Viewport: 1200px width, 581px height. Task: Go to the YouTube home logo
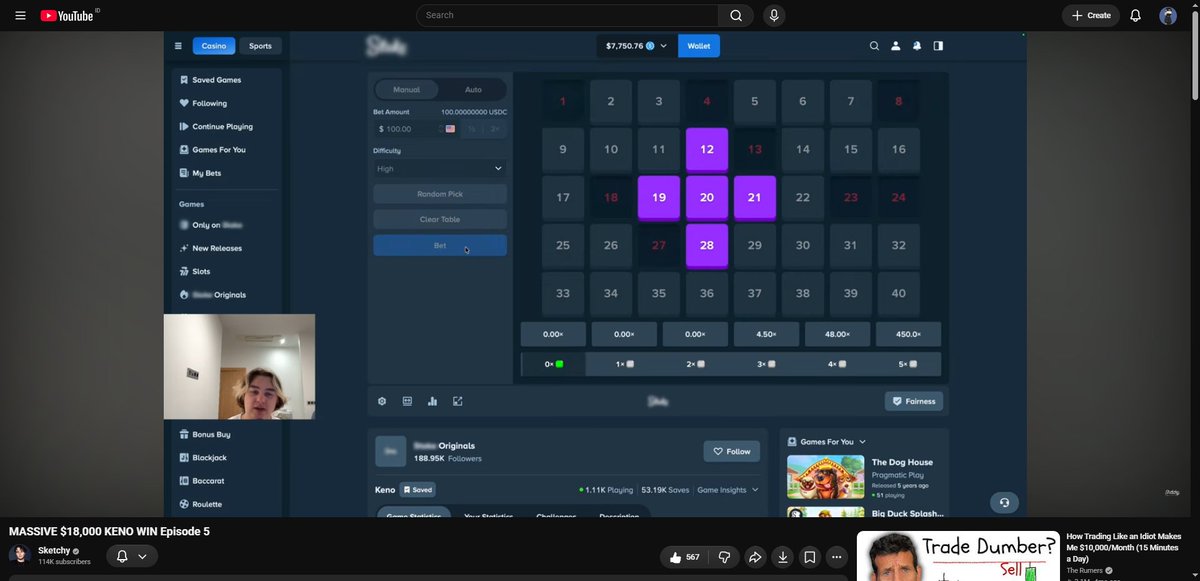(x=67, y=15)
